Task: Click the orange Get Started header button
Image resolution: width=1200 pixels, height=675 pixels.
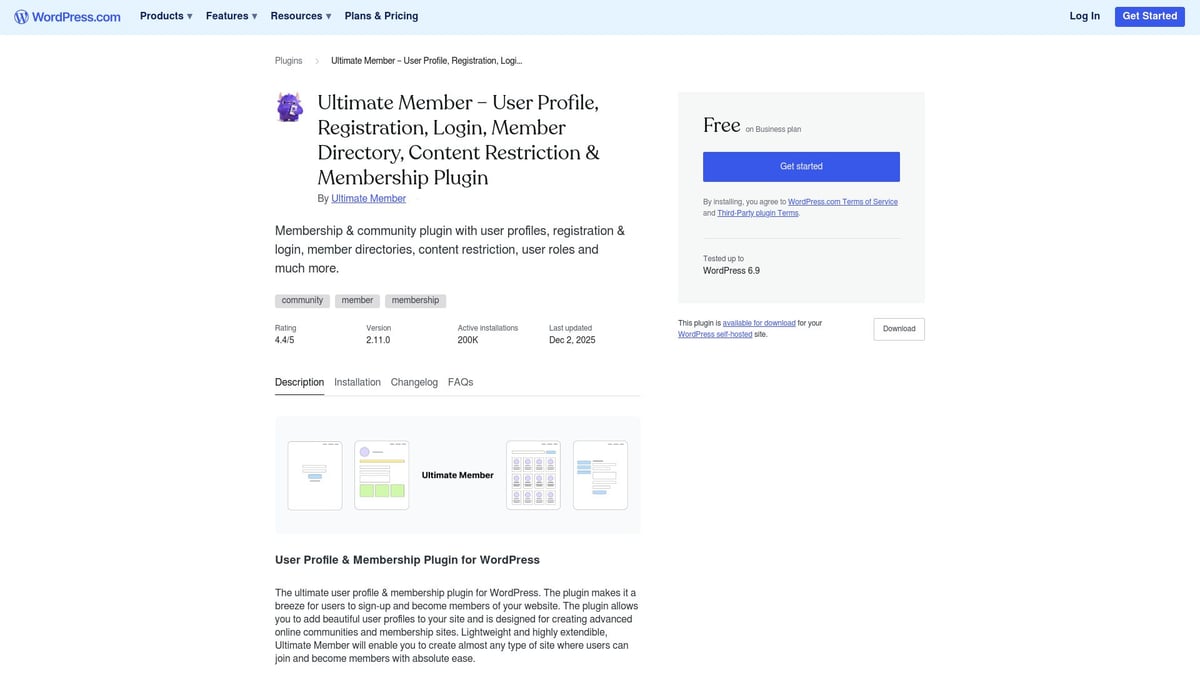Action: click(1149, 16)
